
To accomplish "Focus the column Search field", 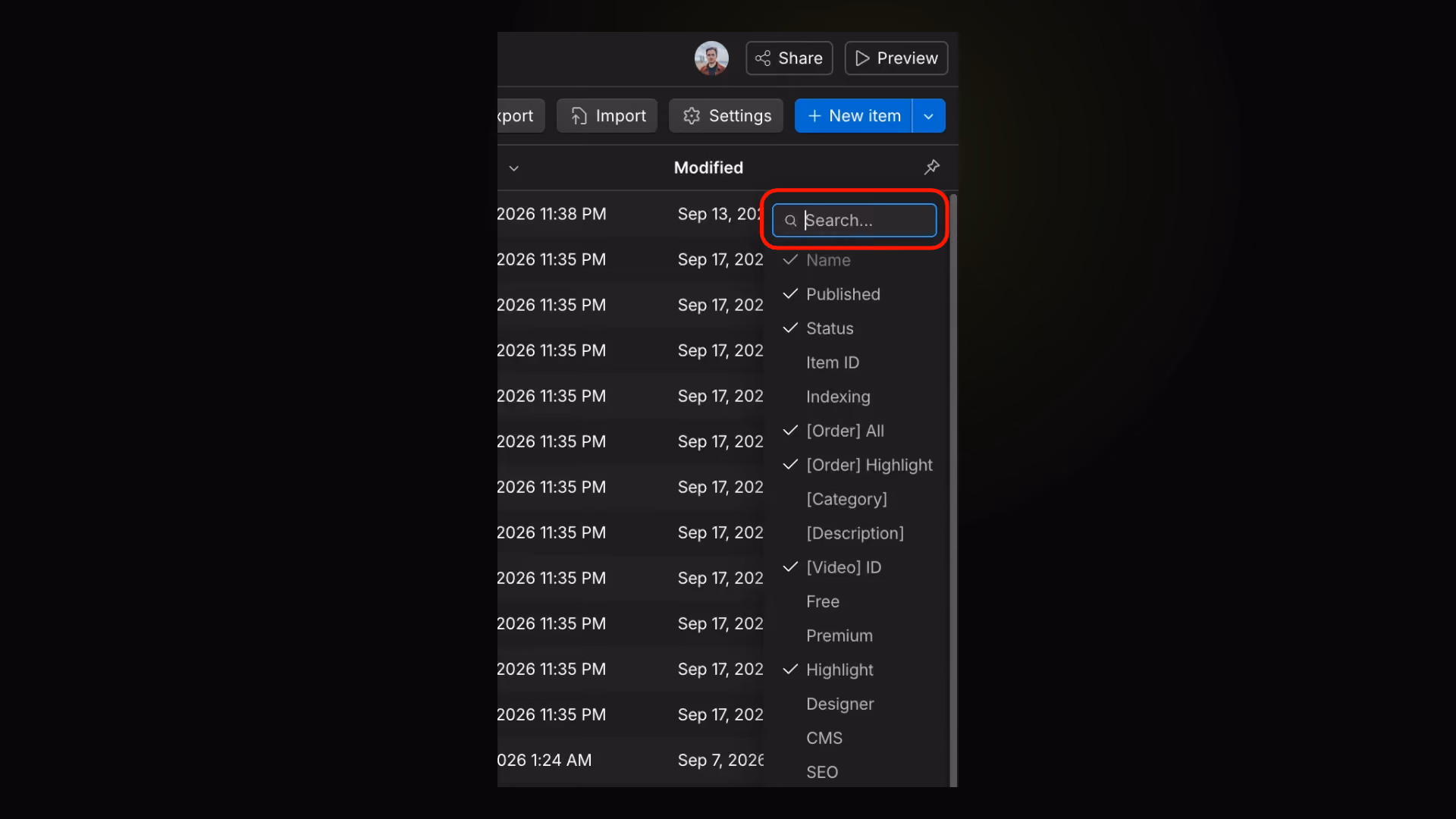I will (854, 220).
